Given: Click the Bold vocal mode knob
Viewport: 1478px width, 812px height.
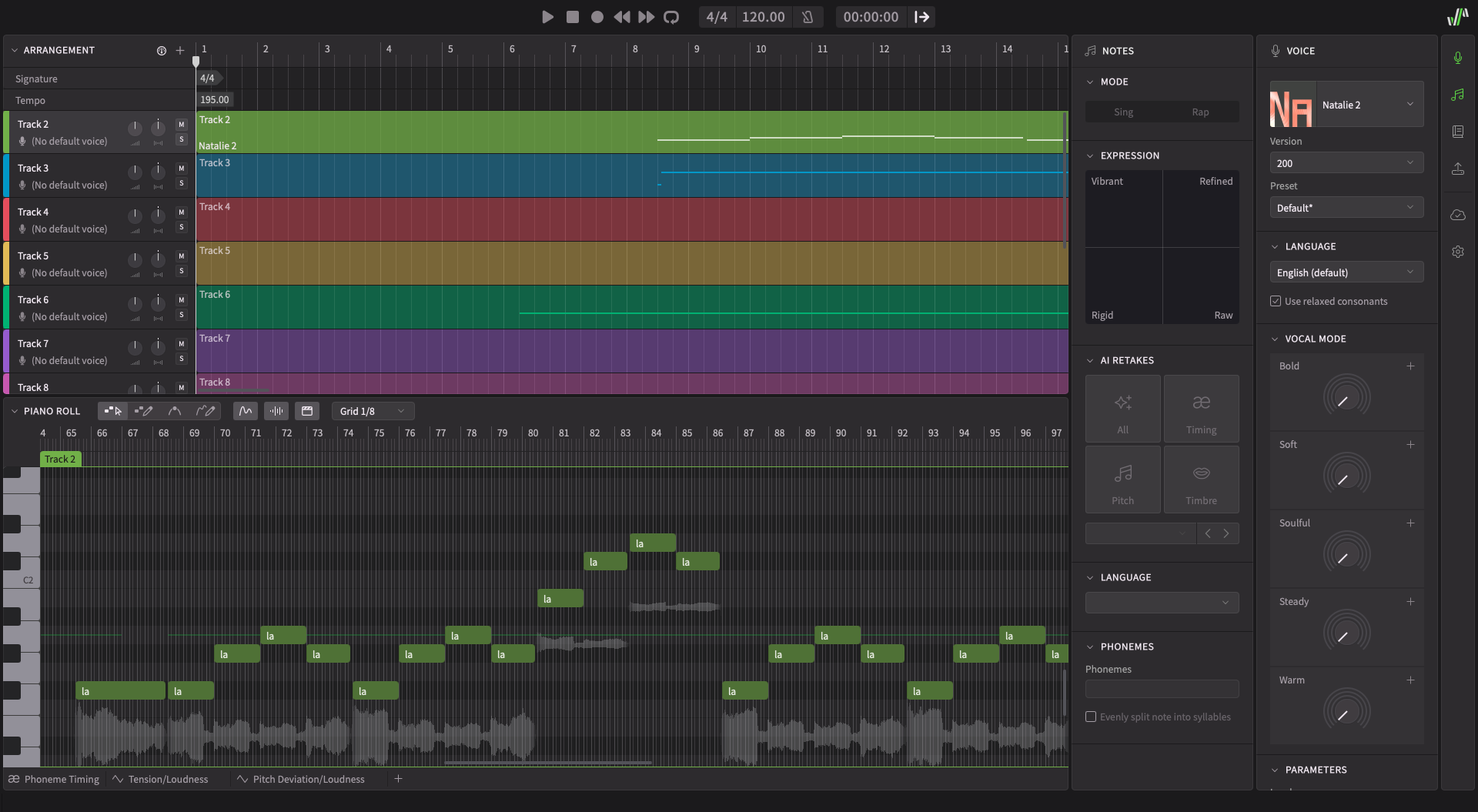Looking at the screenshot, I should [x=1346, y=397].
